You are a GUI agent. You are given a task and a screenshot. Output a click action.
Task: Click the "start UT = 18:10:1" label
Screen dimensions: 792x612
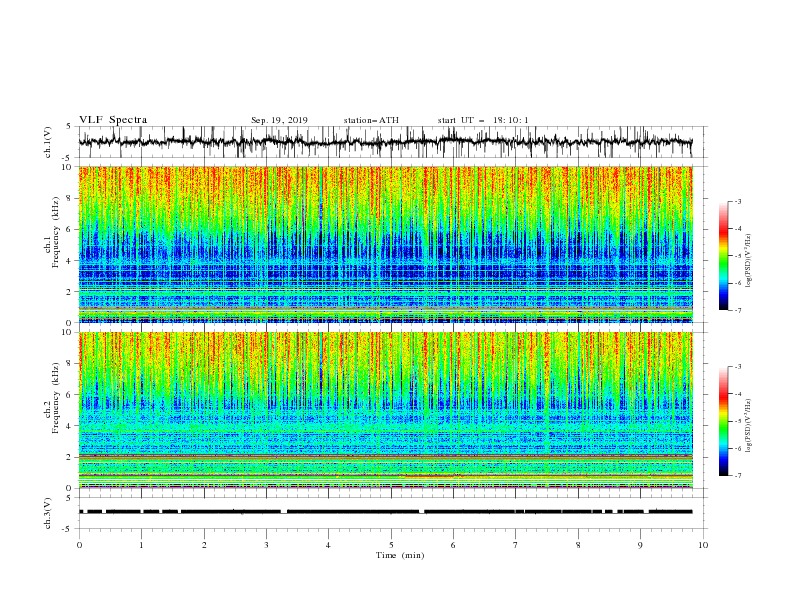click(x=483, y=120)
